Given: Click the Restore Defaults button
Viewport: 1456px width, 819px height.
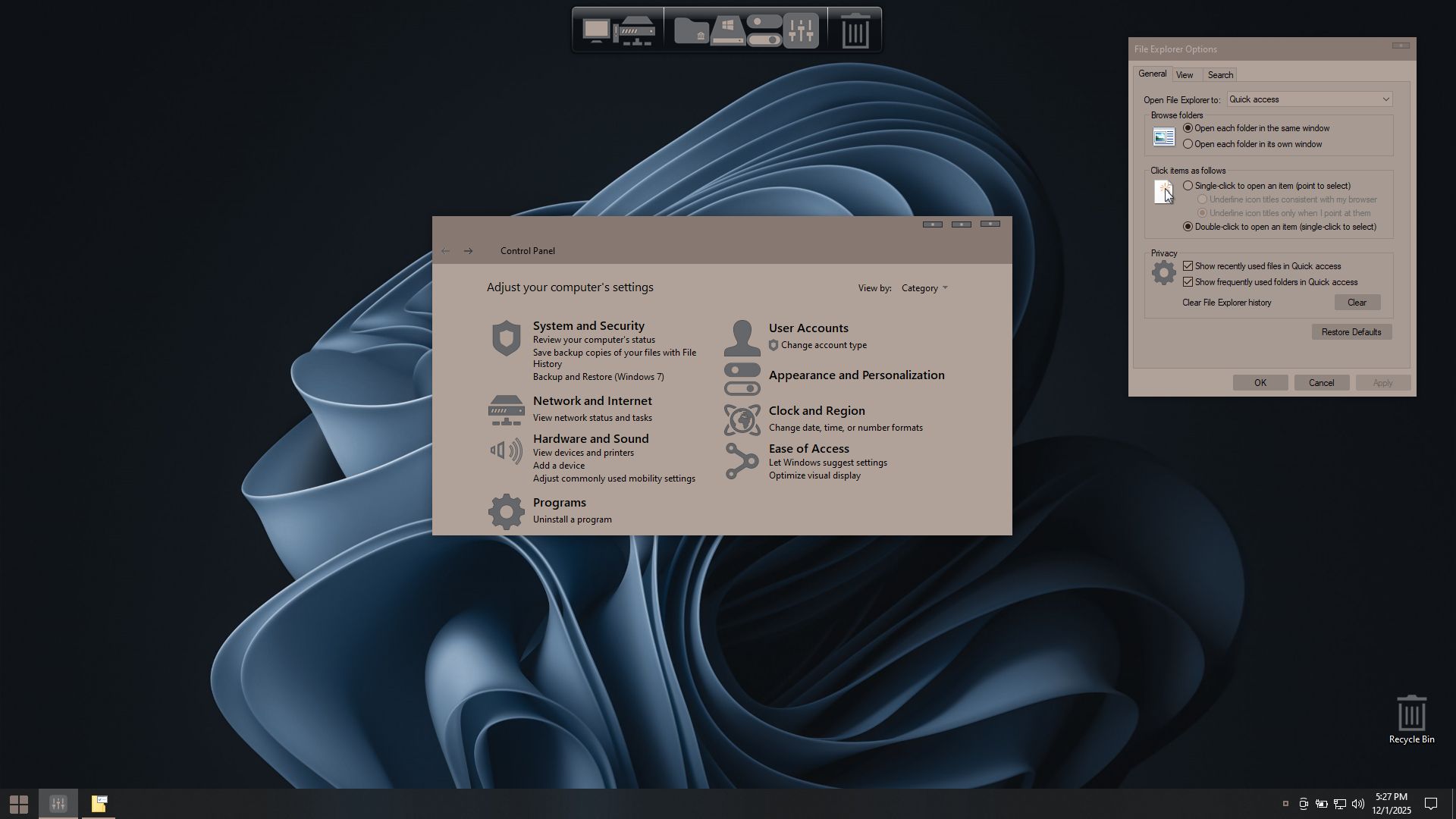Looking at the screenshot, I should 1351,332.
